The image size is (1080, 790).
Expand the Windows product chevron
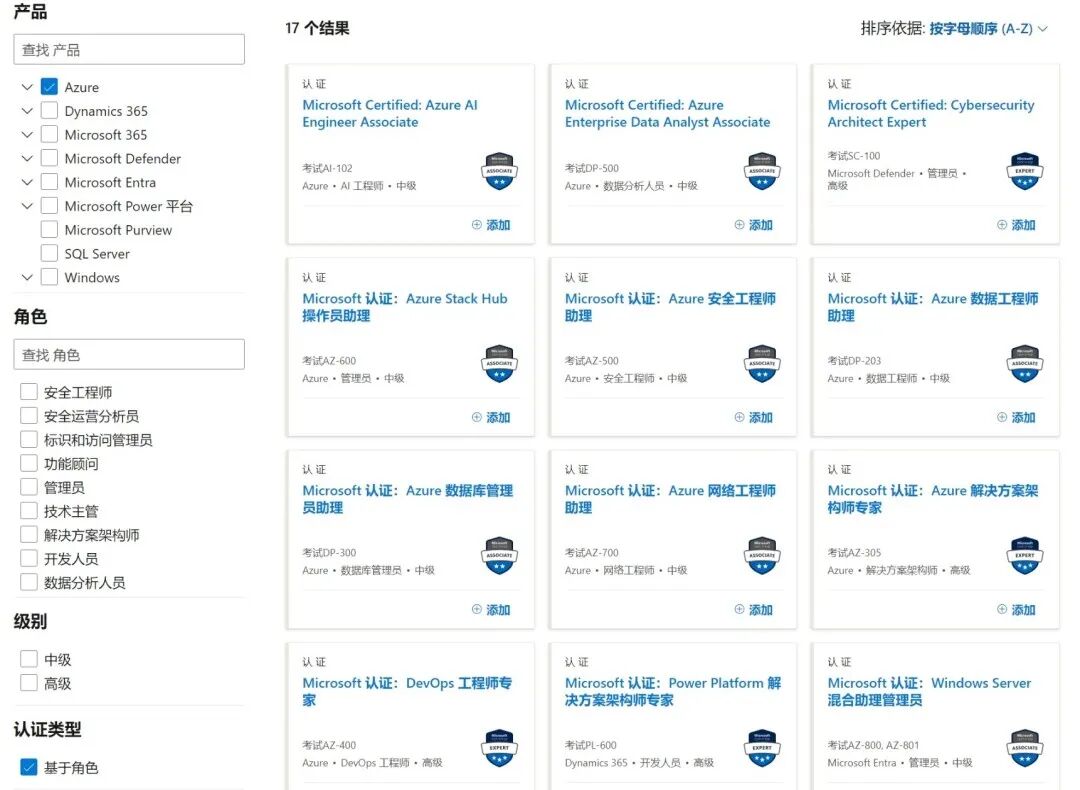click(27, 277)
